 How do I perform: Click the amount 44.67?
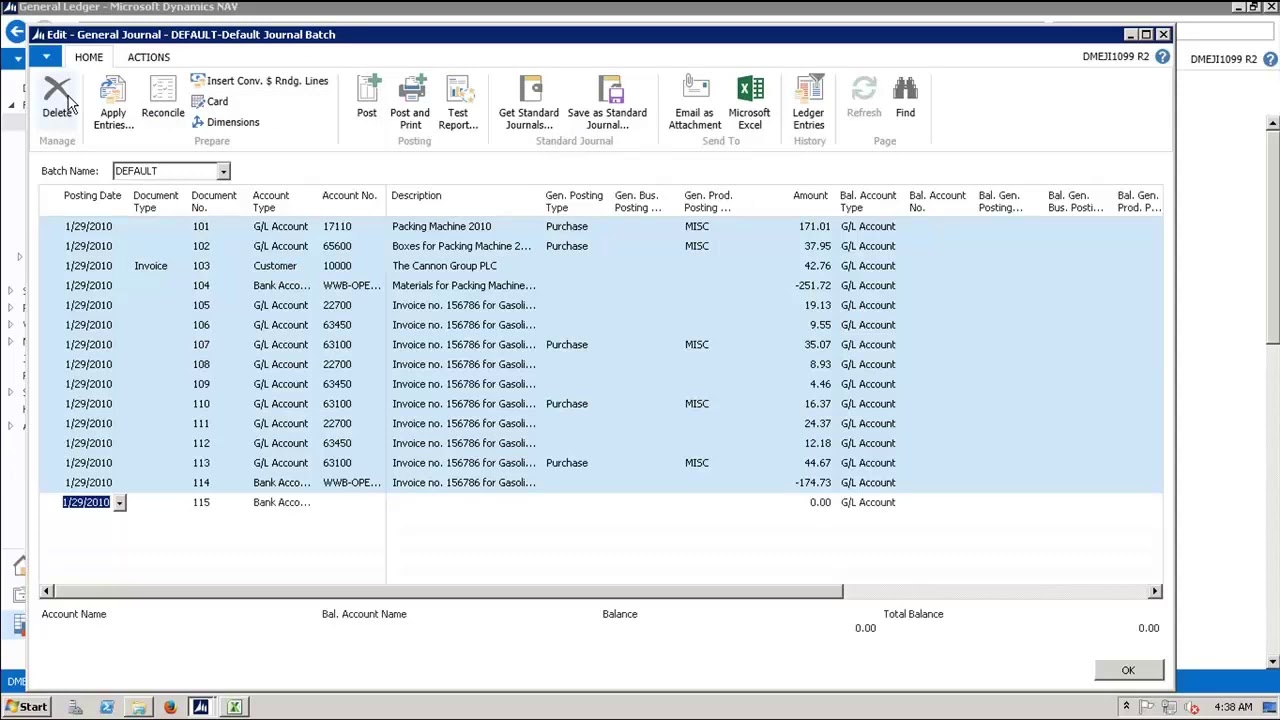[x=817, y=463]
